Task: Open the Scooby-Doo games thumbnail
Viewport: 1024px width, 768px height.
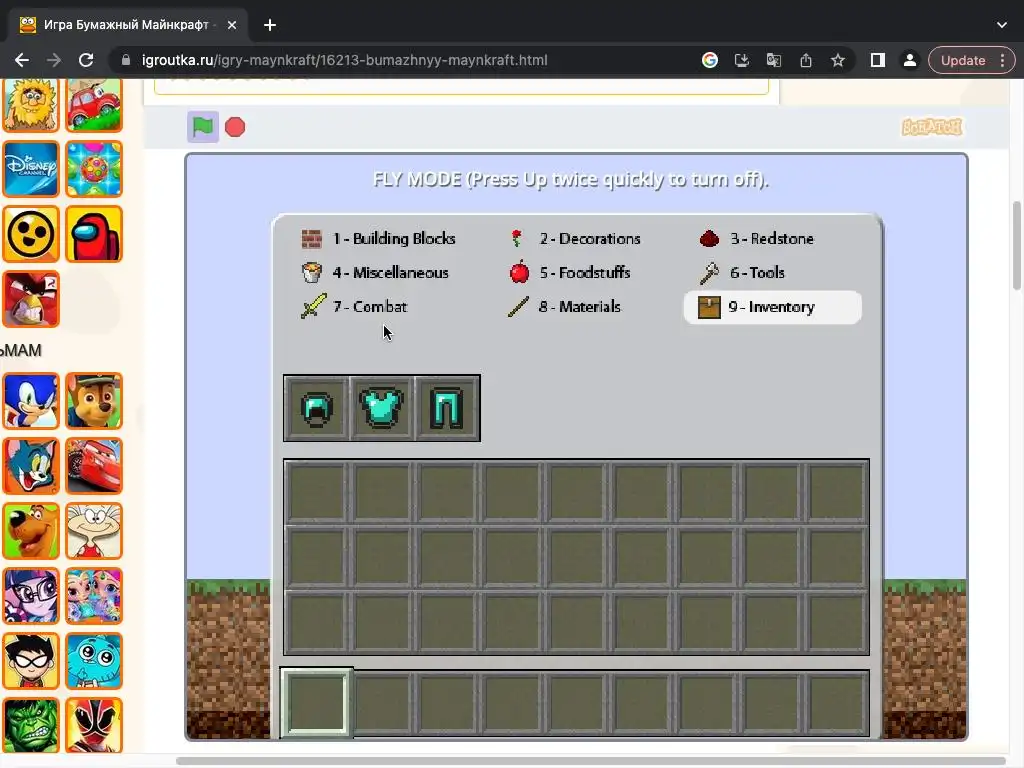Action: tap(31, 531)
